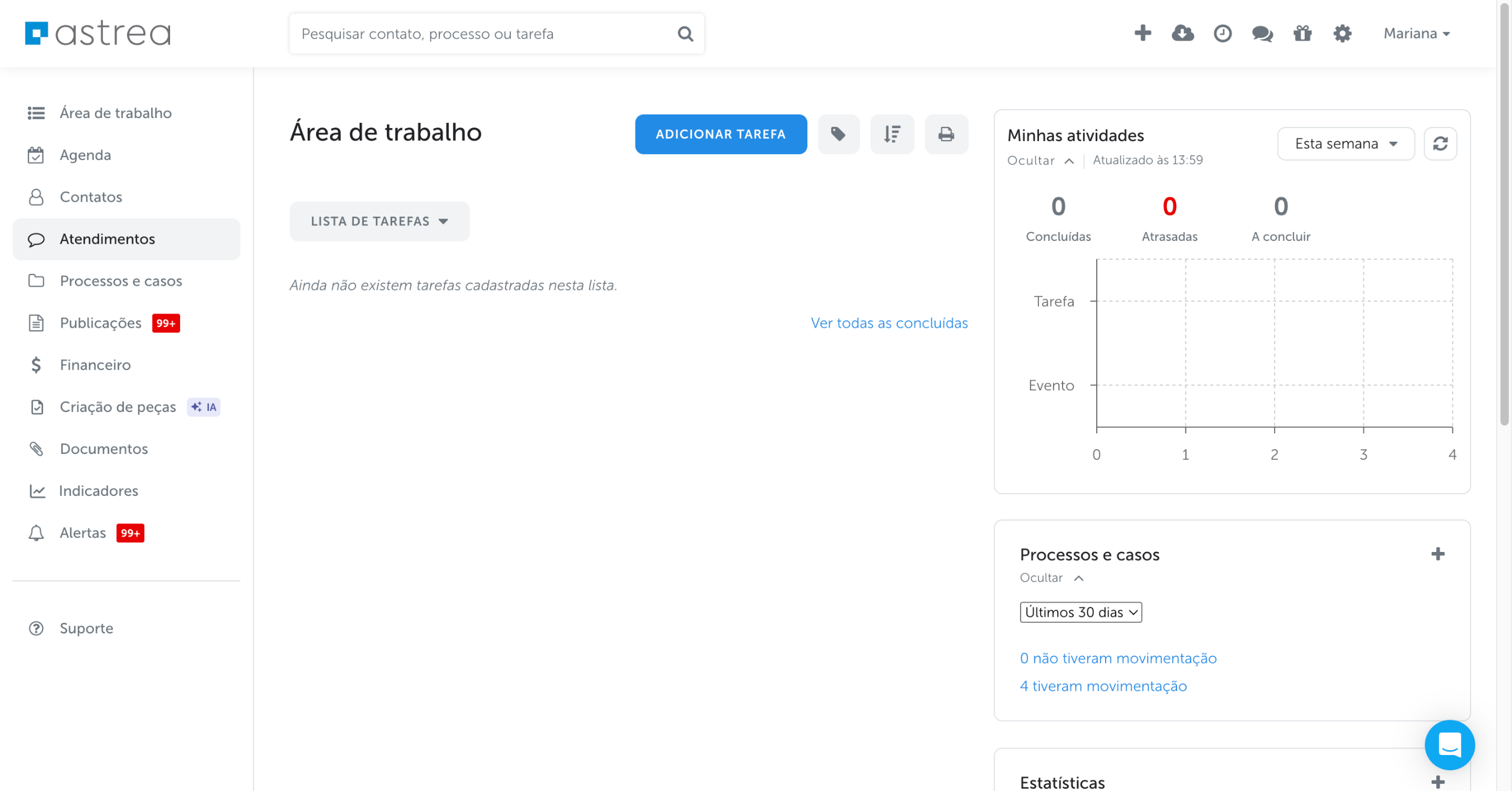Click the tag filter icon button
The width and height of the screenshot is (1512, 791).
coord(838,134)
